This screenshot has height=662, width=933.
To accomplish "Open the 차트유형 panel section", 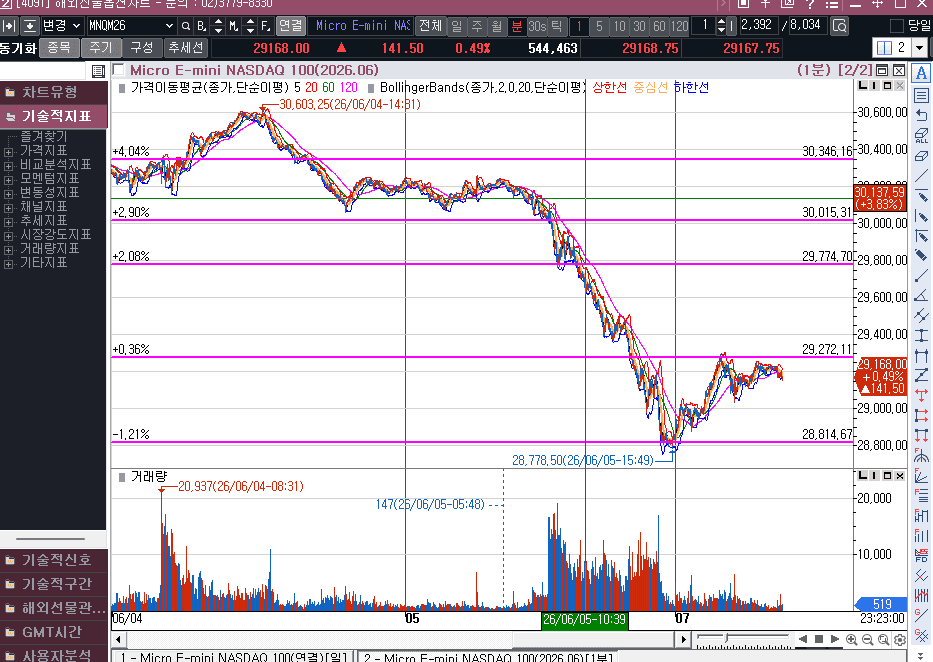I will 54,92.
